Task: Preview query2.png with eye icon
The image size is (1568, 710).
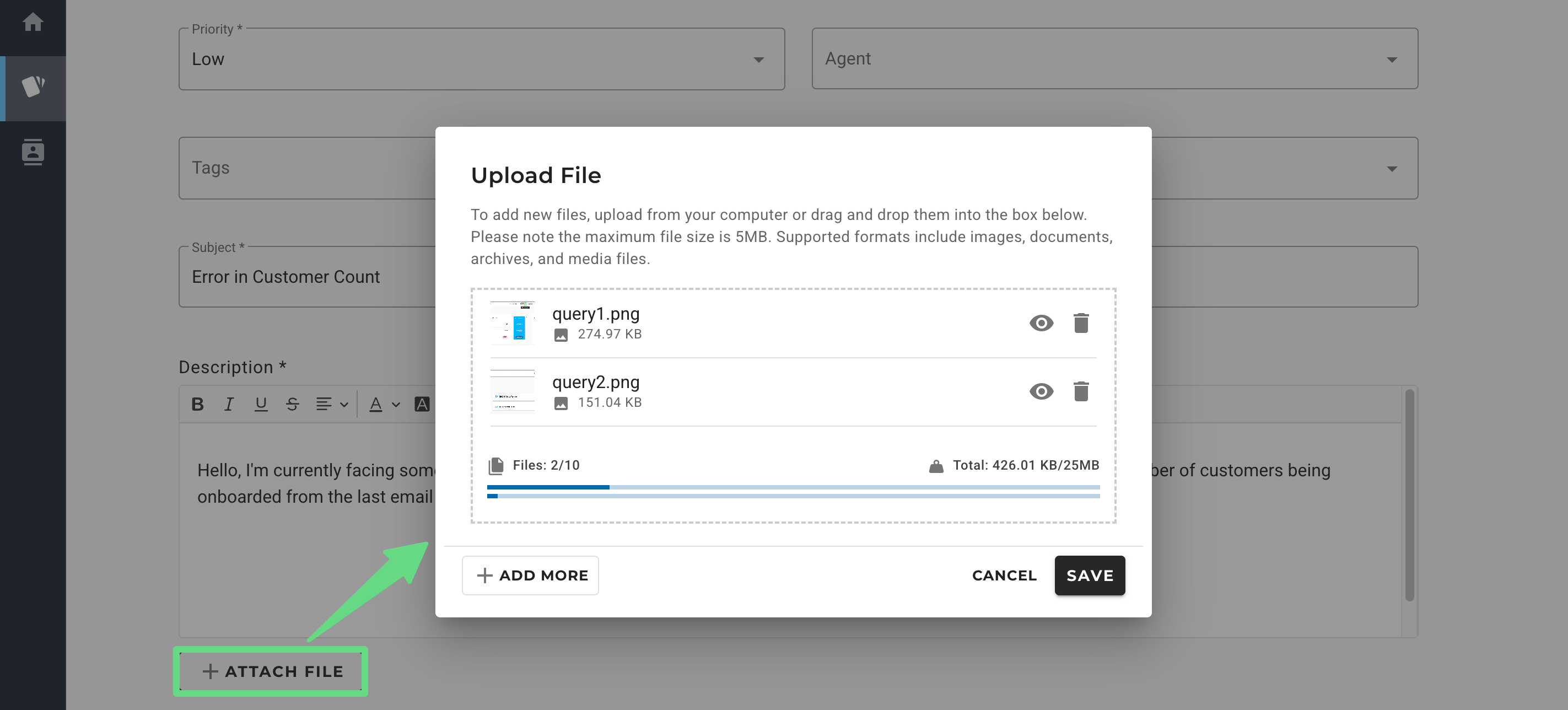Action: click(x=1041, y=391)
